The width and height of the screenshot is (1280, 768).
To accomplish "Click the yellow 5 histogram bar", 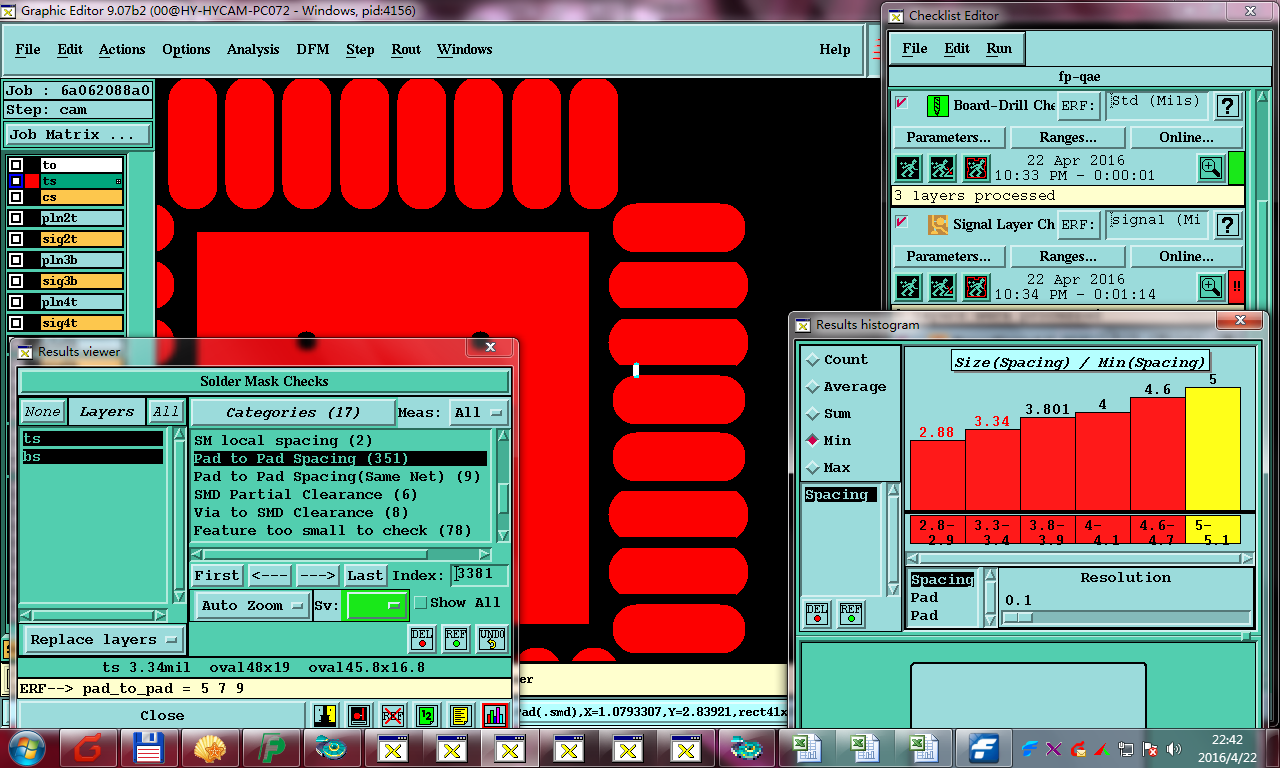I will click(x=1213, y=449).
